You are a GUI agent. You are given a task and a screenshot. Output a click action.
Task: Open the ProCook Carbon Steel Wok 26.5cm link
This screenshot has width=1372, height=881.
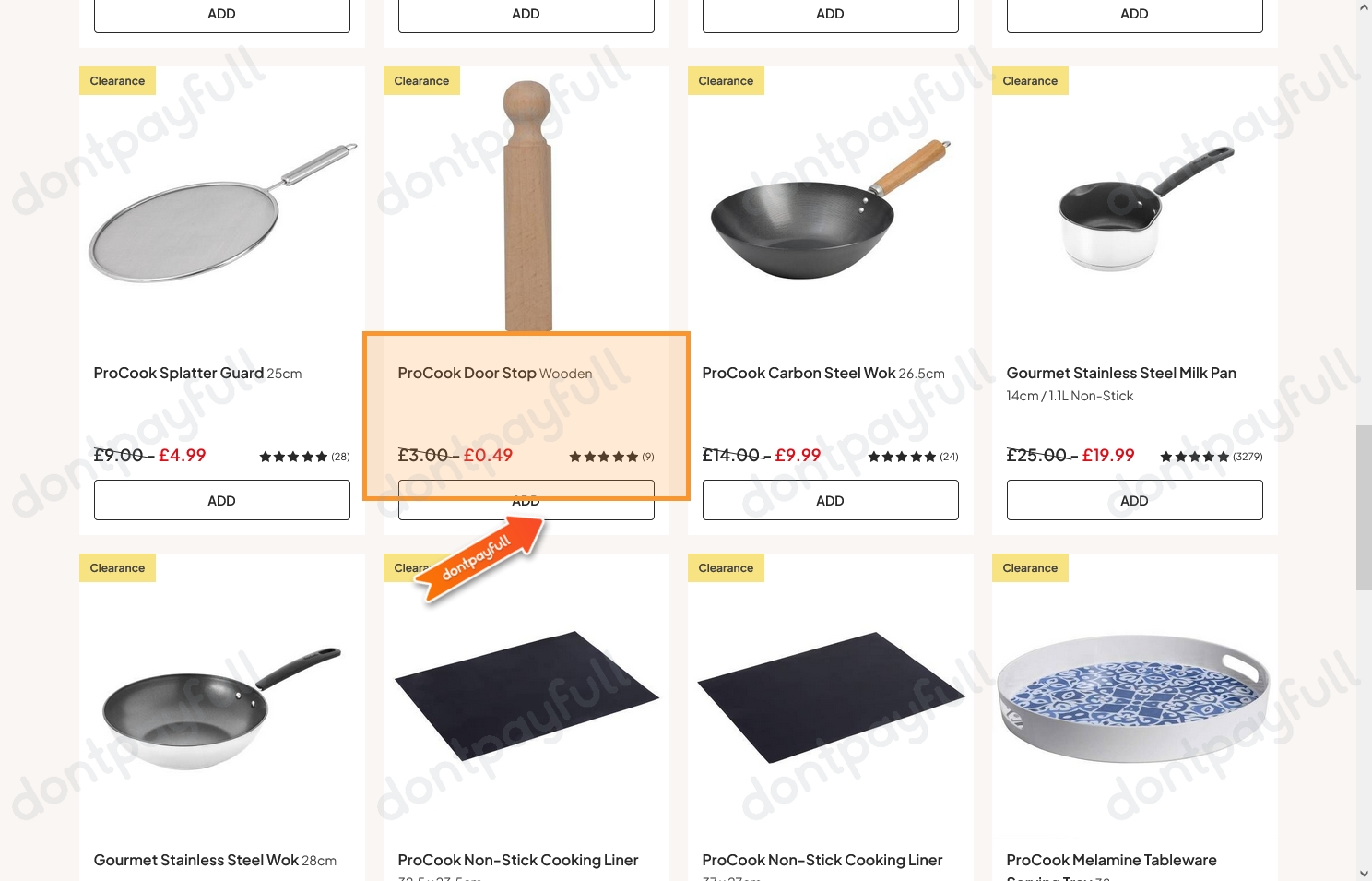823,374
